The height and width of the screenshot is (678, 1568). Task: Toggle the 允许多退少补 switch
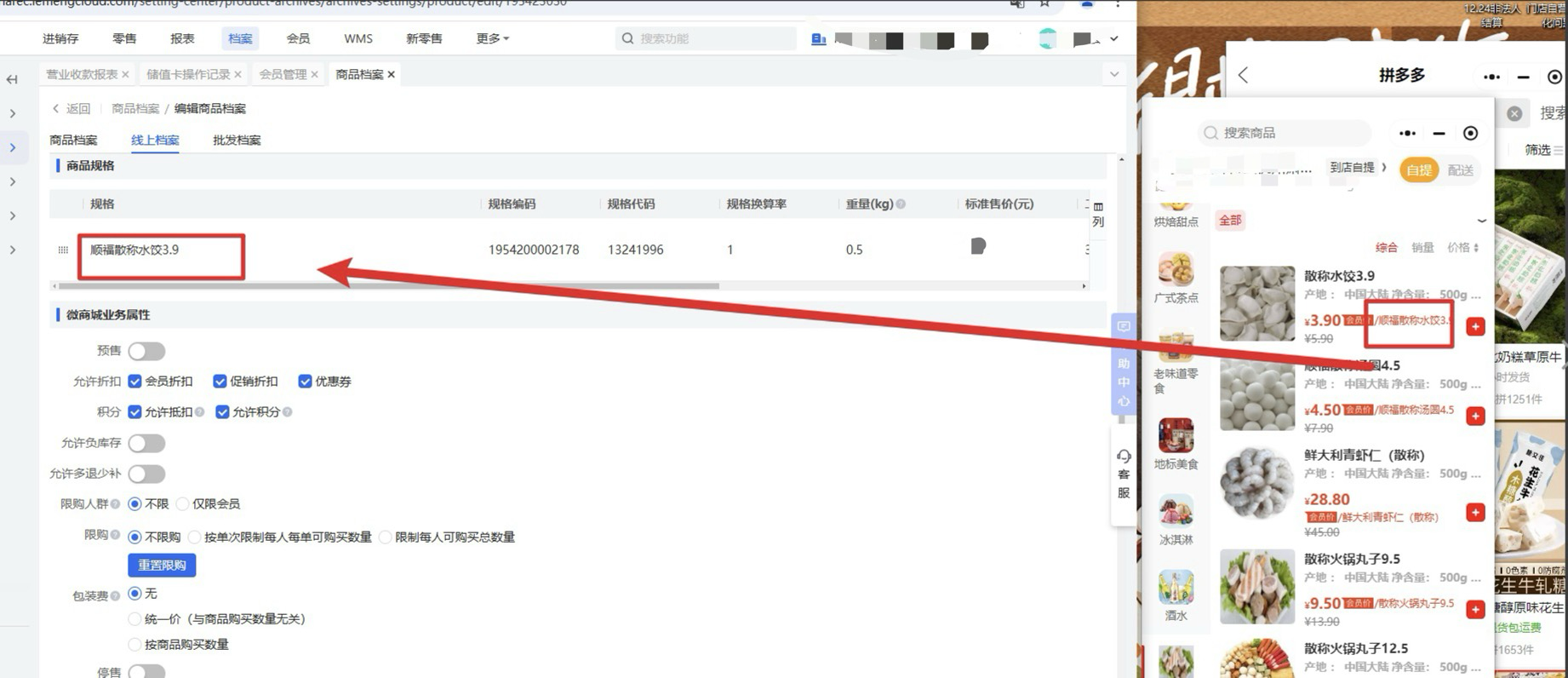click(146, 474)
